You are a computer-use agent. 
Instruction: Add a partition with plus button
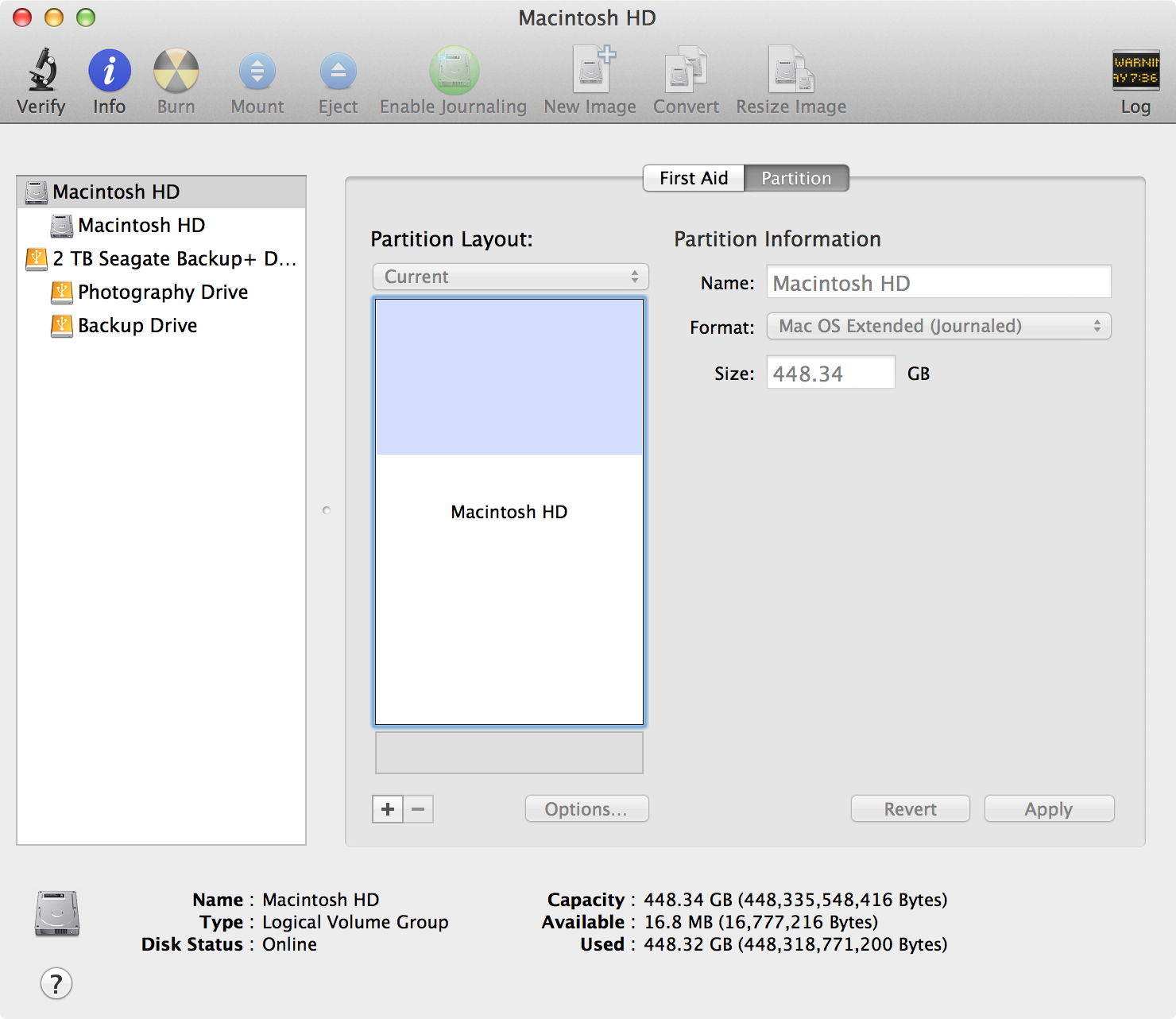click(388, 809)
